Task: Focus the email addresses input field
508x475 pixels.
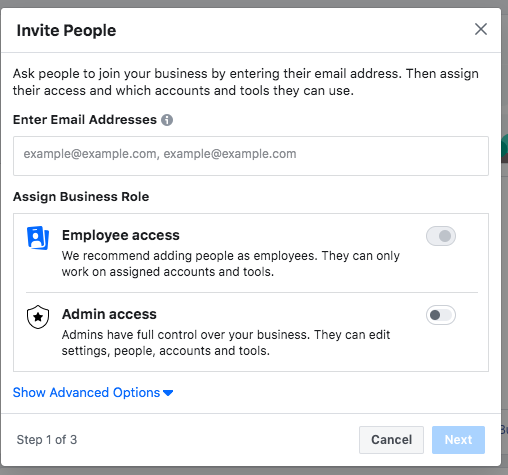Action: [x=251, y=156]
